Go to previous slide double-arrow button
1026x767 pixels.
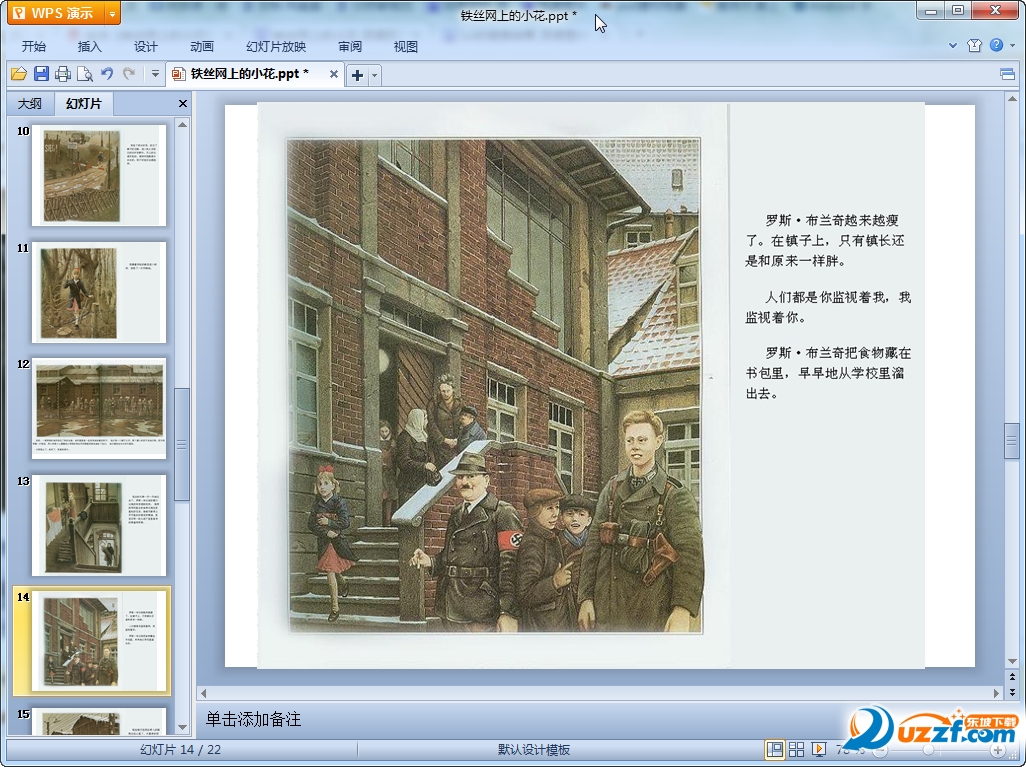click(1012, 677)
